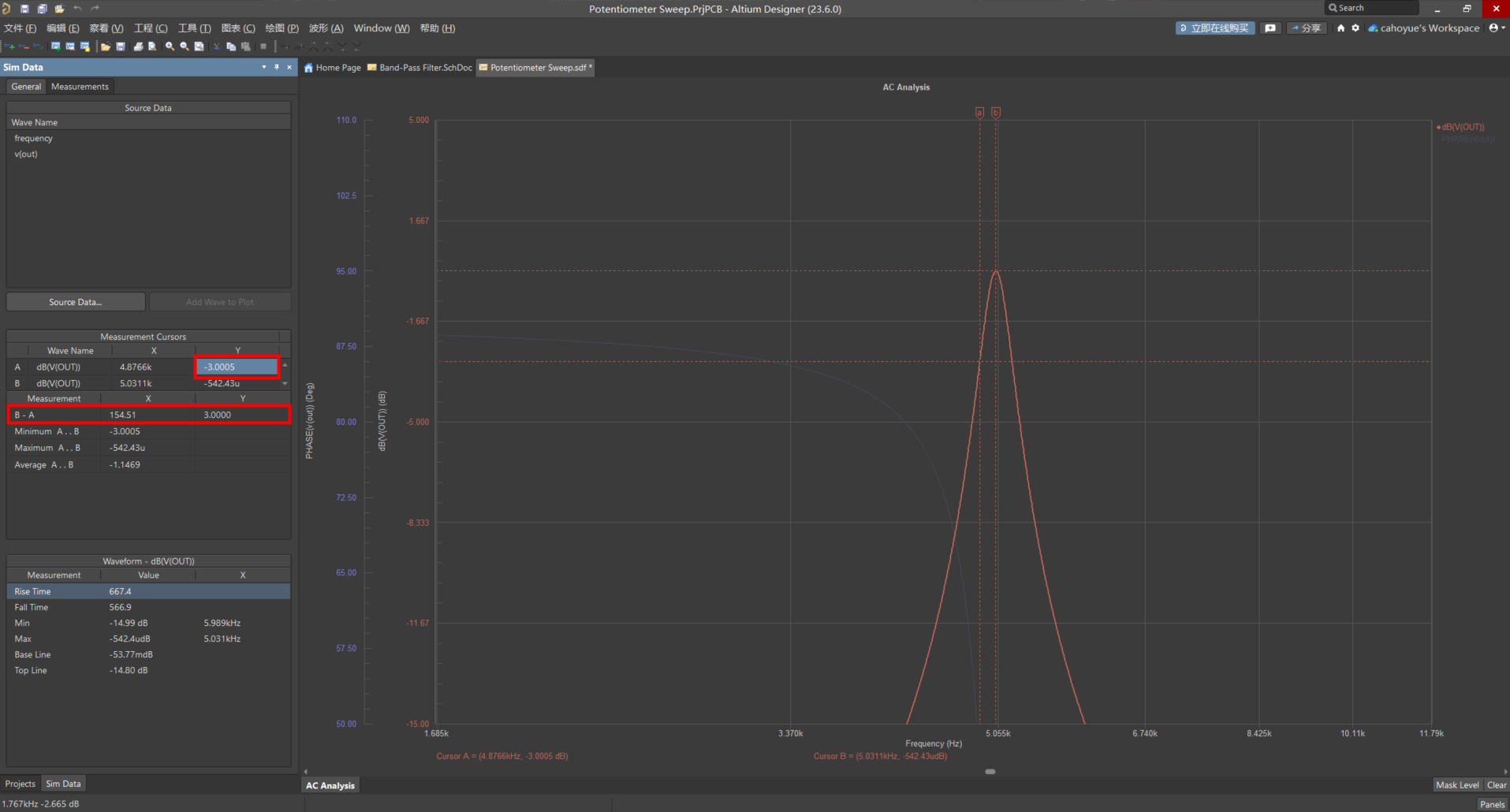Click the Cut scissors icon

pos(217,47)
